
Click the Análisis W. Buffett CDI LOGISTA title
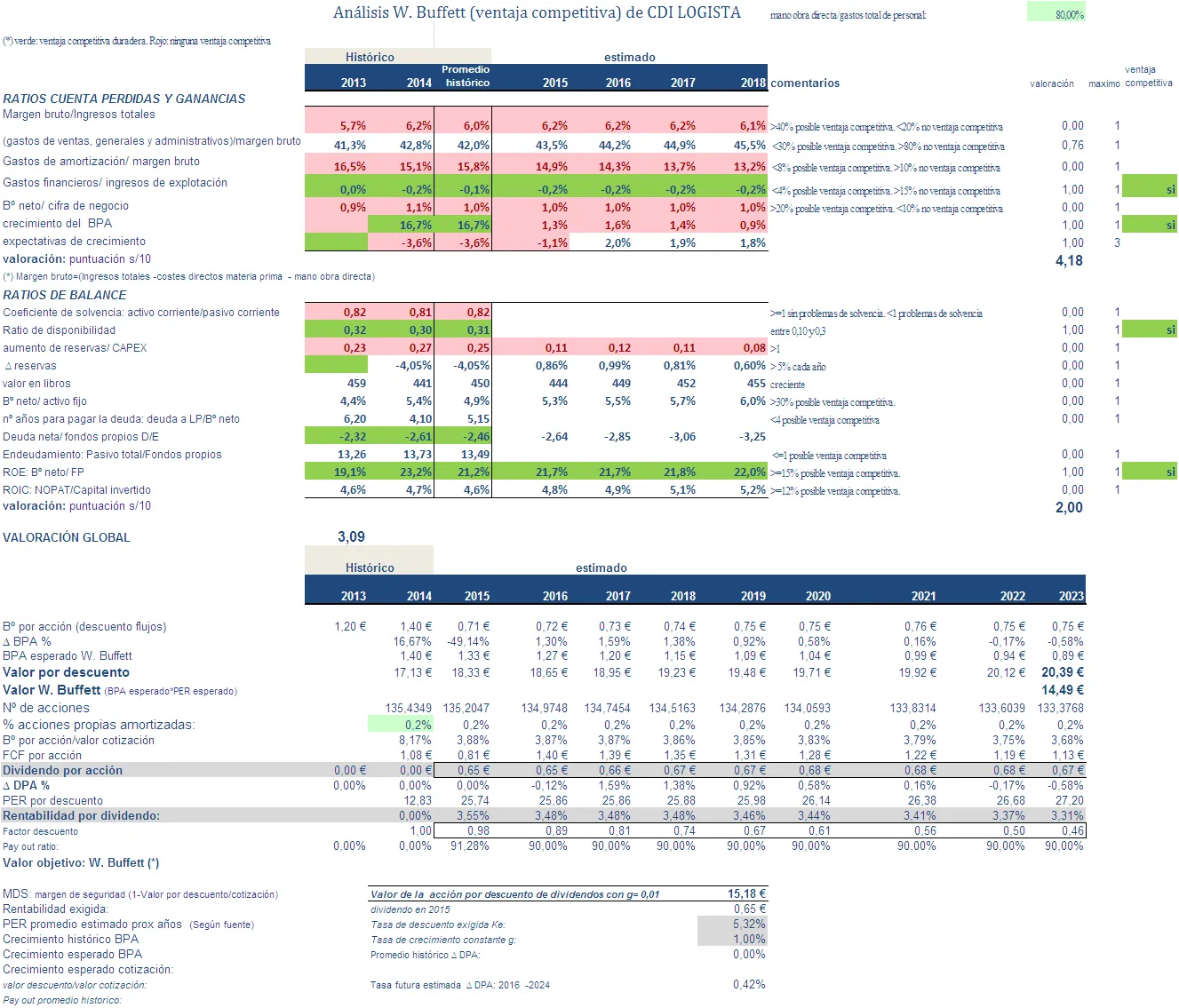[537, 12]
